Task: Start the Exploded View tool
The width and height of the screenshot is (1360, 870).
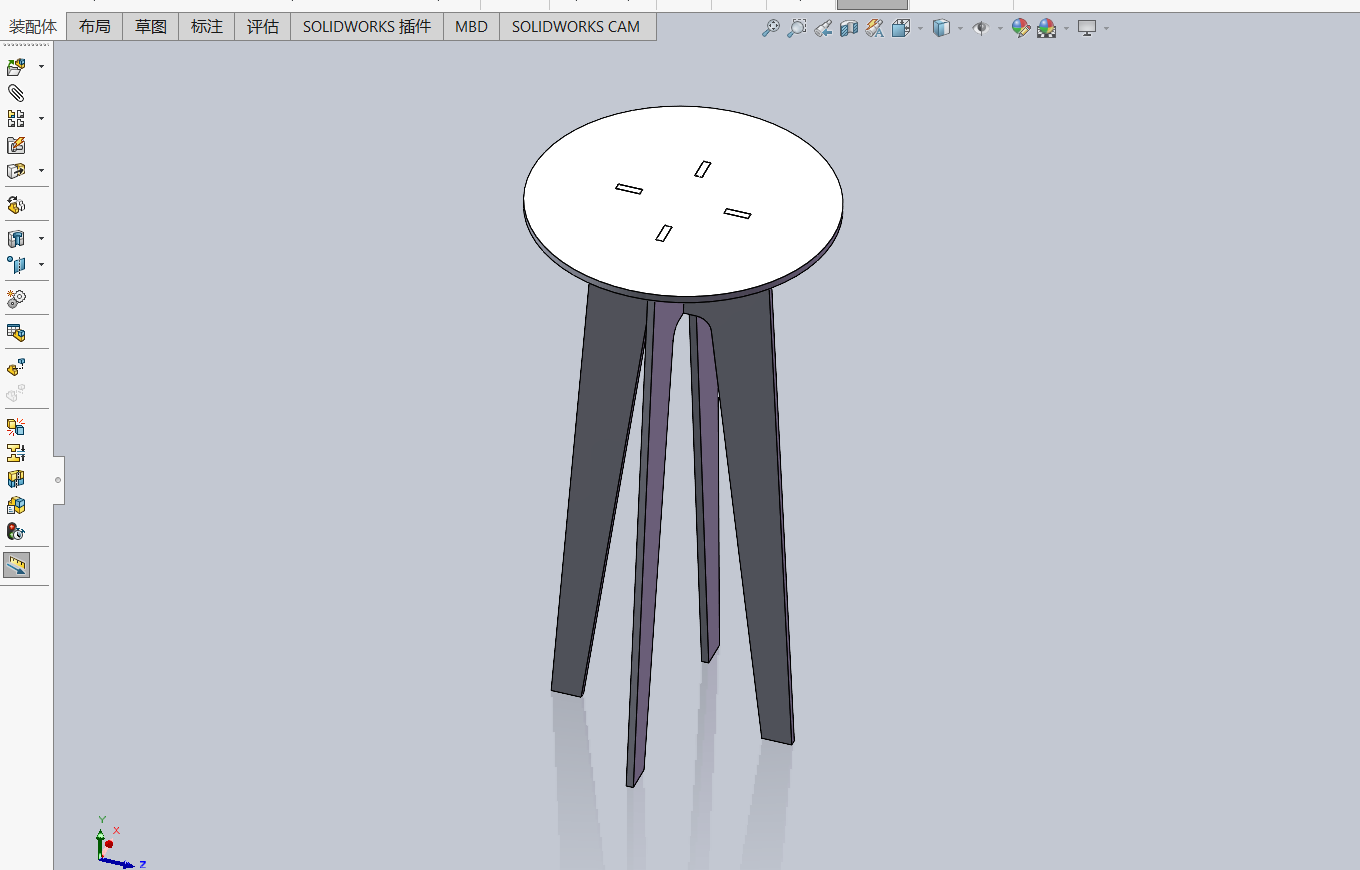Action: [x=16, y=367]
